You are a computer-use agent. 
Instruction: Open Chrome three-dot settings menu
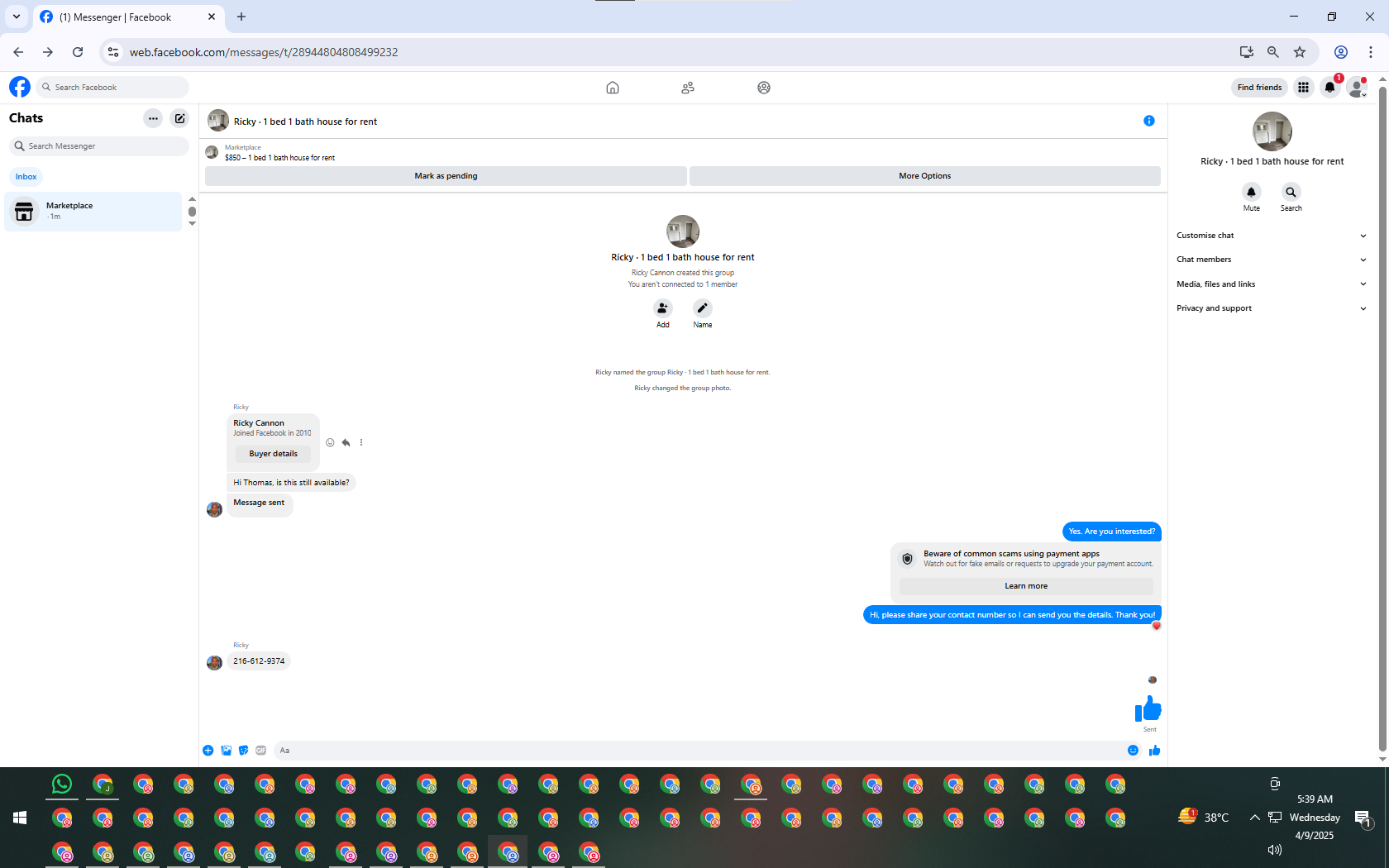(1371, 52)
